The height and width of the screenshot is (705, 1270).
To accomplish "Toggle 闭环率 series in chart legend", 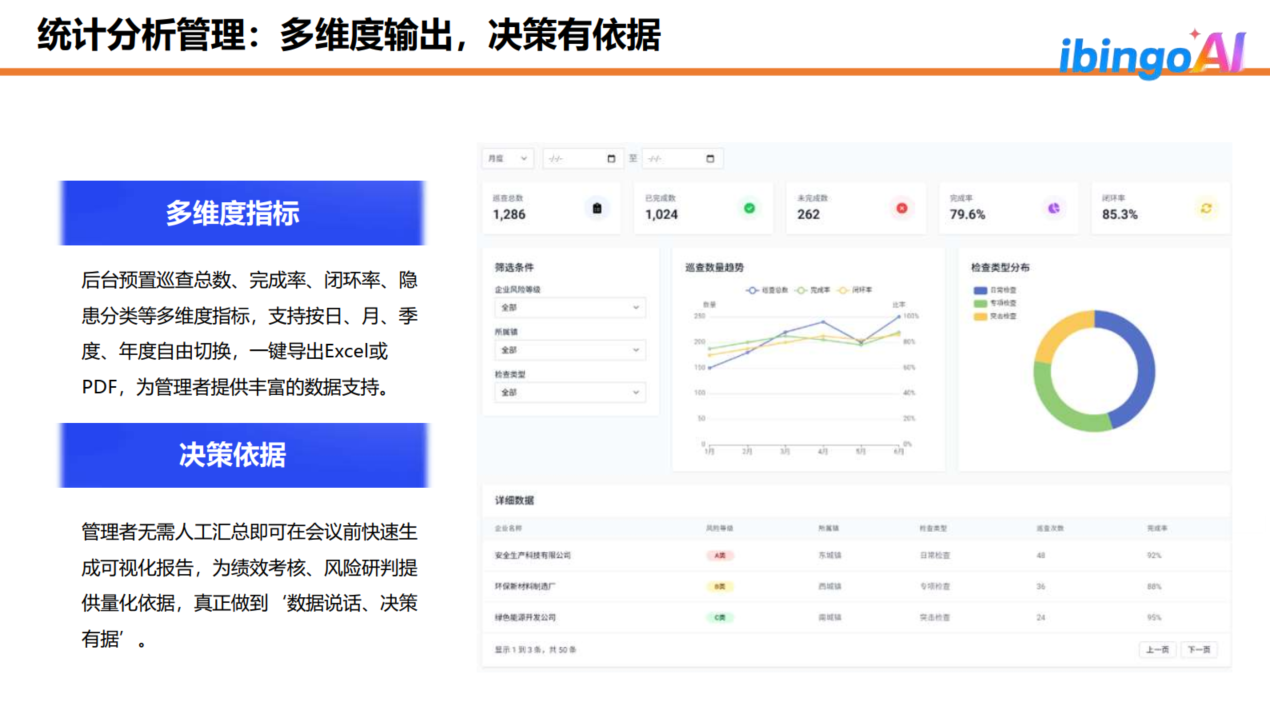I will [856, 290].
